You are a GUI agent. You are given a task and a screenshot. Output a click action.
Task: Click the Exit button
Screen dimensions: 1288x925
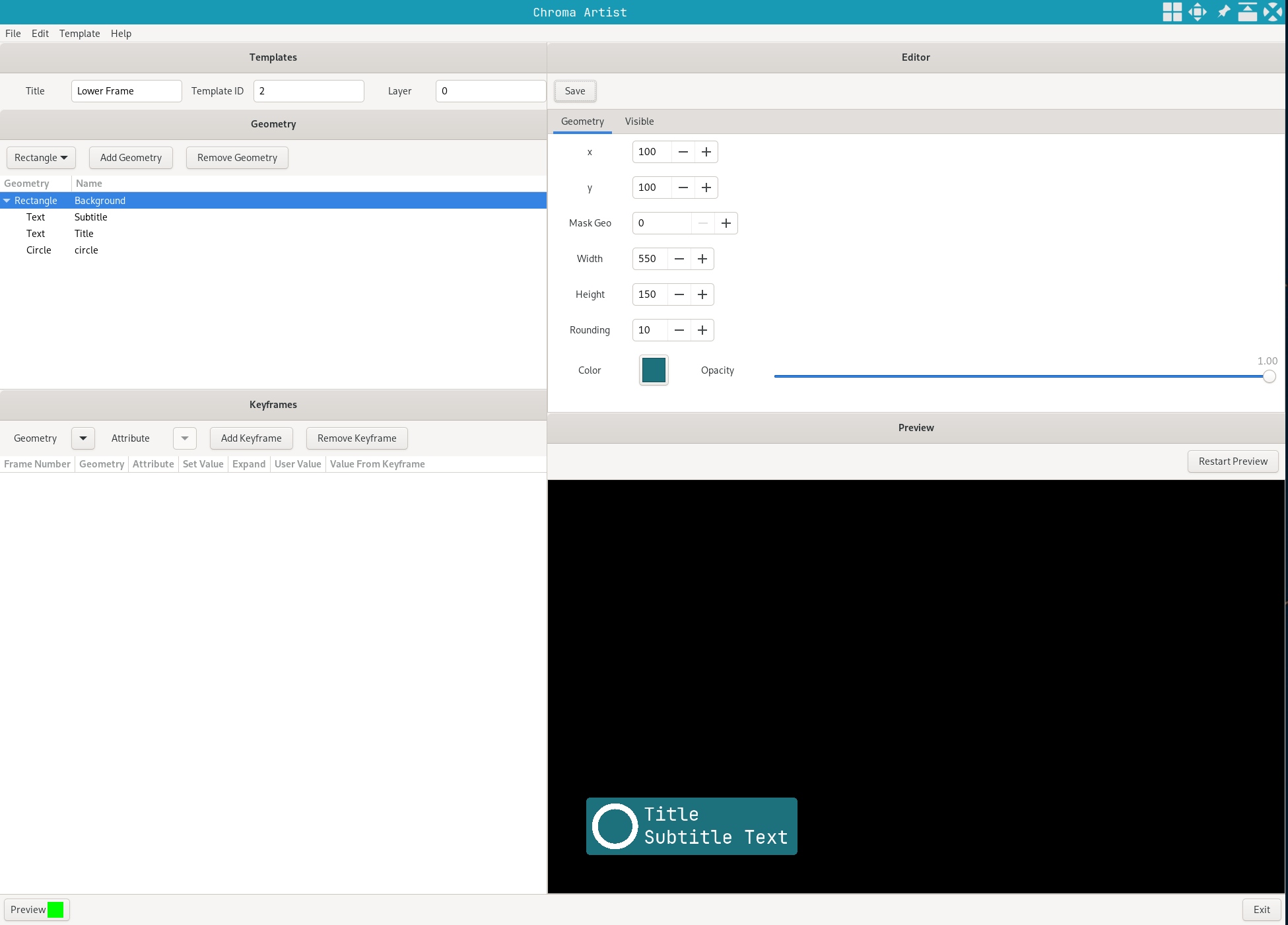click(x=1262, y=910)
